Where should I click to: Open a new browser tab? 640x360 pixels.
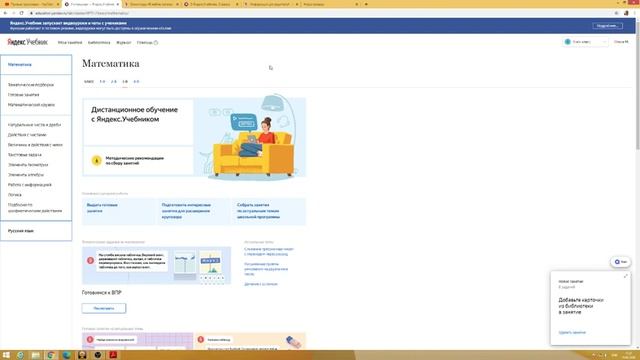tap(366, 4)
